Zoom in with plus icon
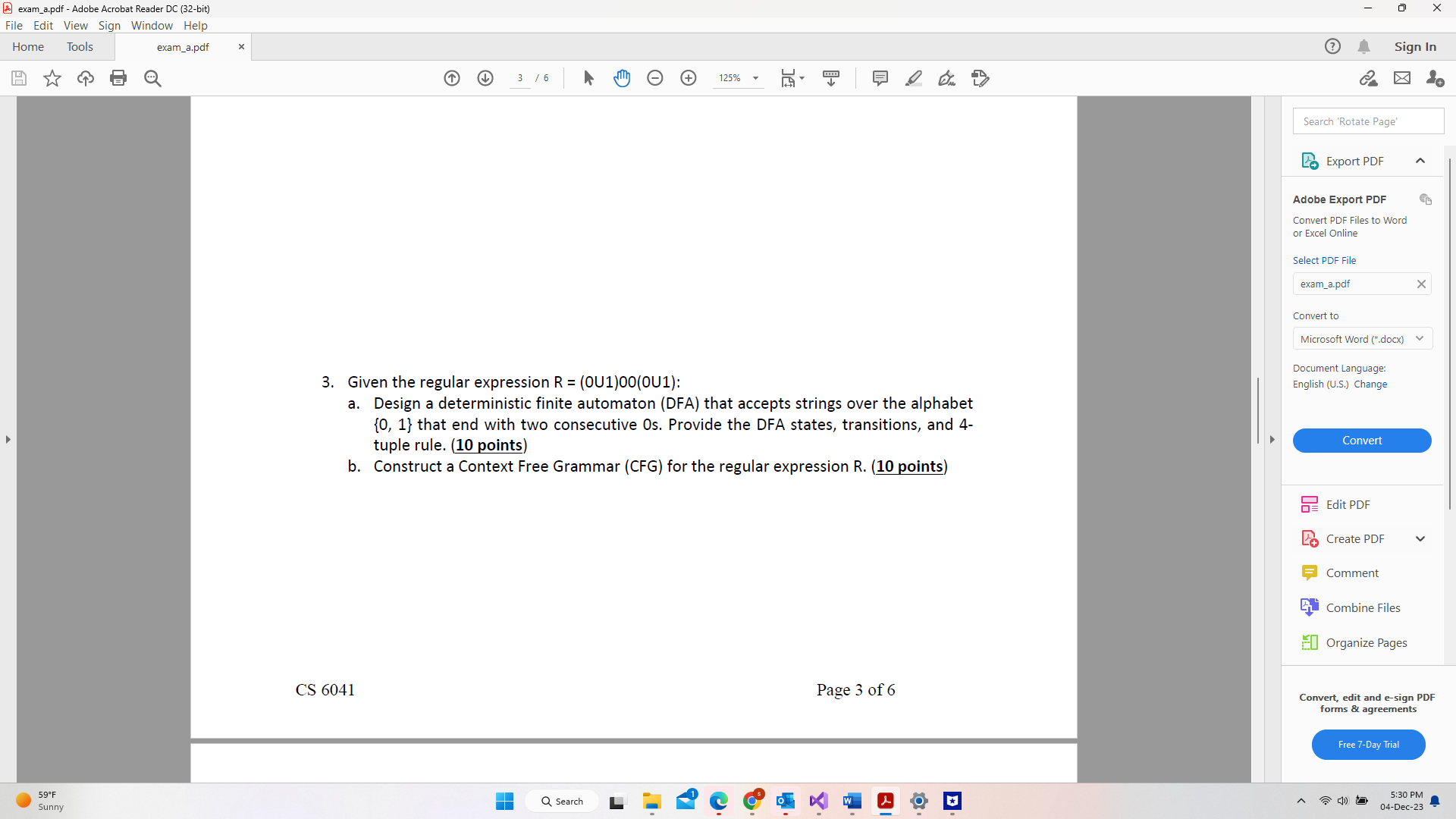 (x=689, y=78)
